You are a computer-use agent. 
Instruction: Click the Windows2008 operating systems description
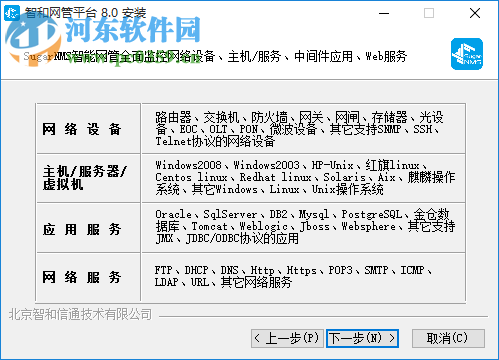305,177
